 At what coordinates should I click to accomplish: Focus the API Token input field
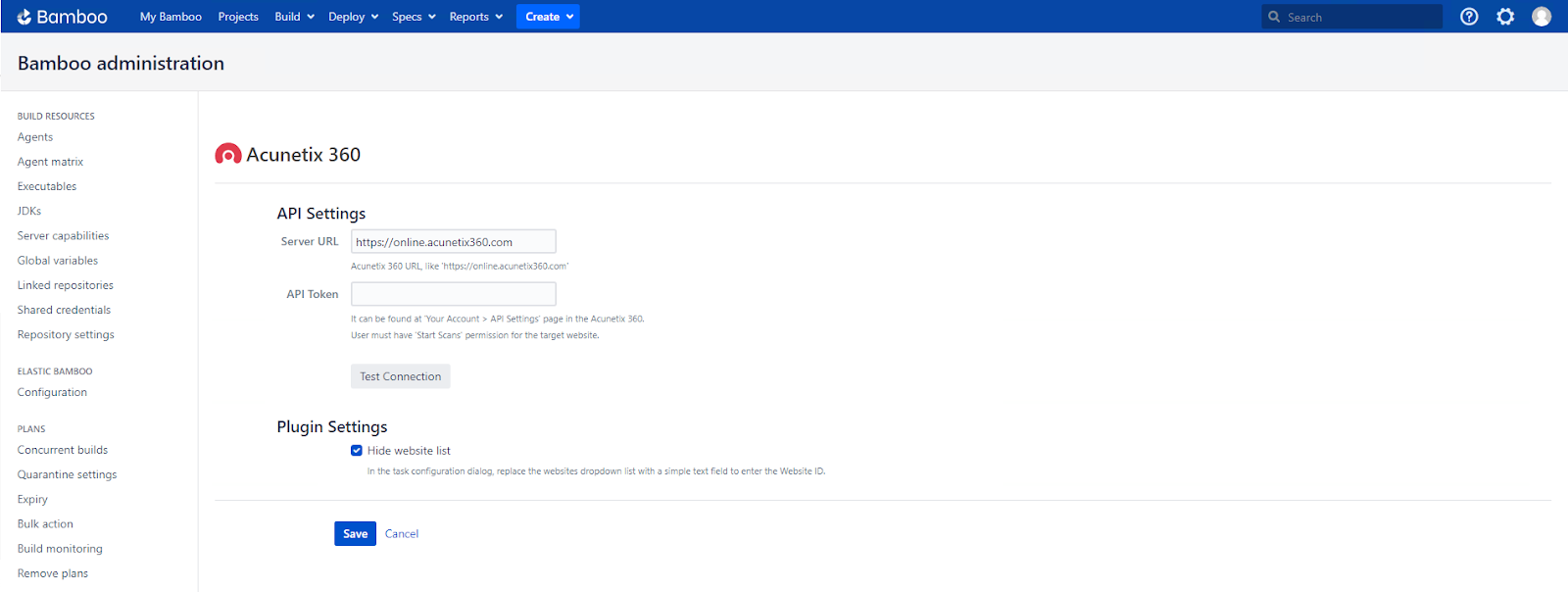[454, 294]
